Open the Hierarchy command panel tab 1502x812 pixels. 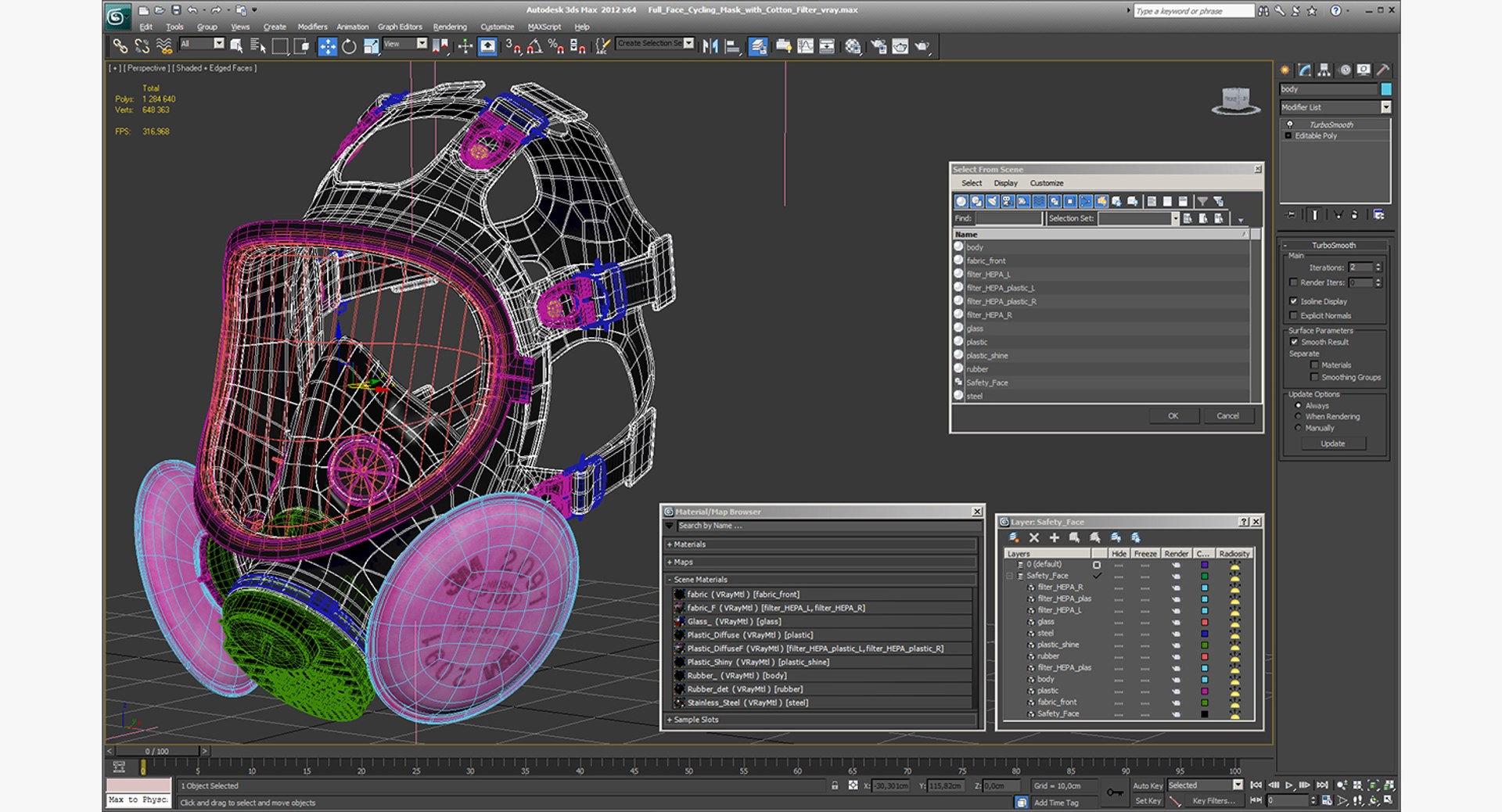click(x=1324, y=70)
